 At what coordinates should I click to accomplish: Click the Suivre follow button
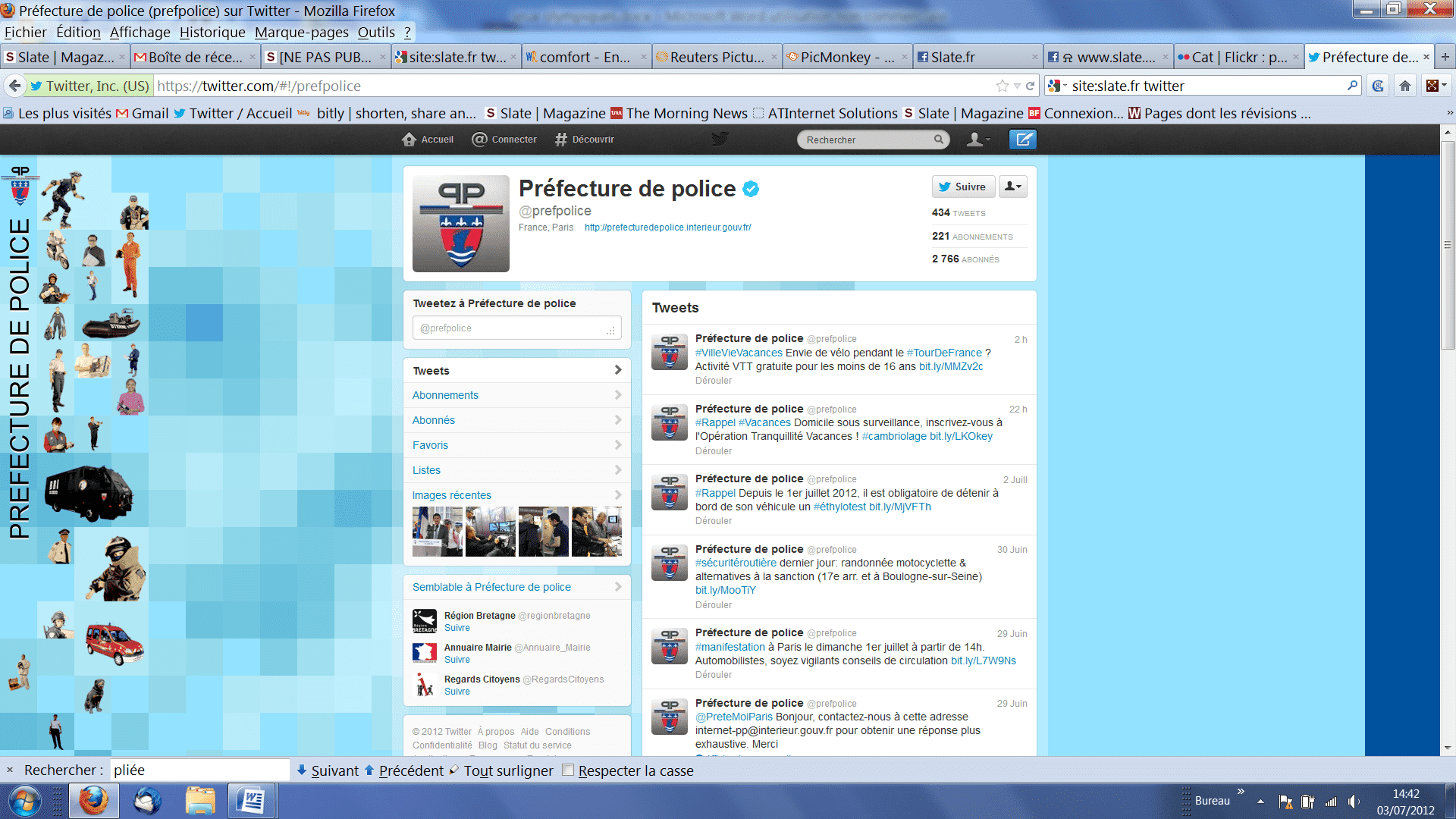coord(963,187)
